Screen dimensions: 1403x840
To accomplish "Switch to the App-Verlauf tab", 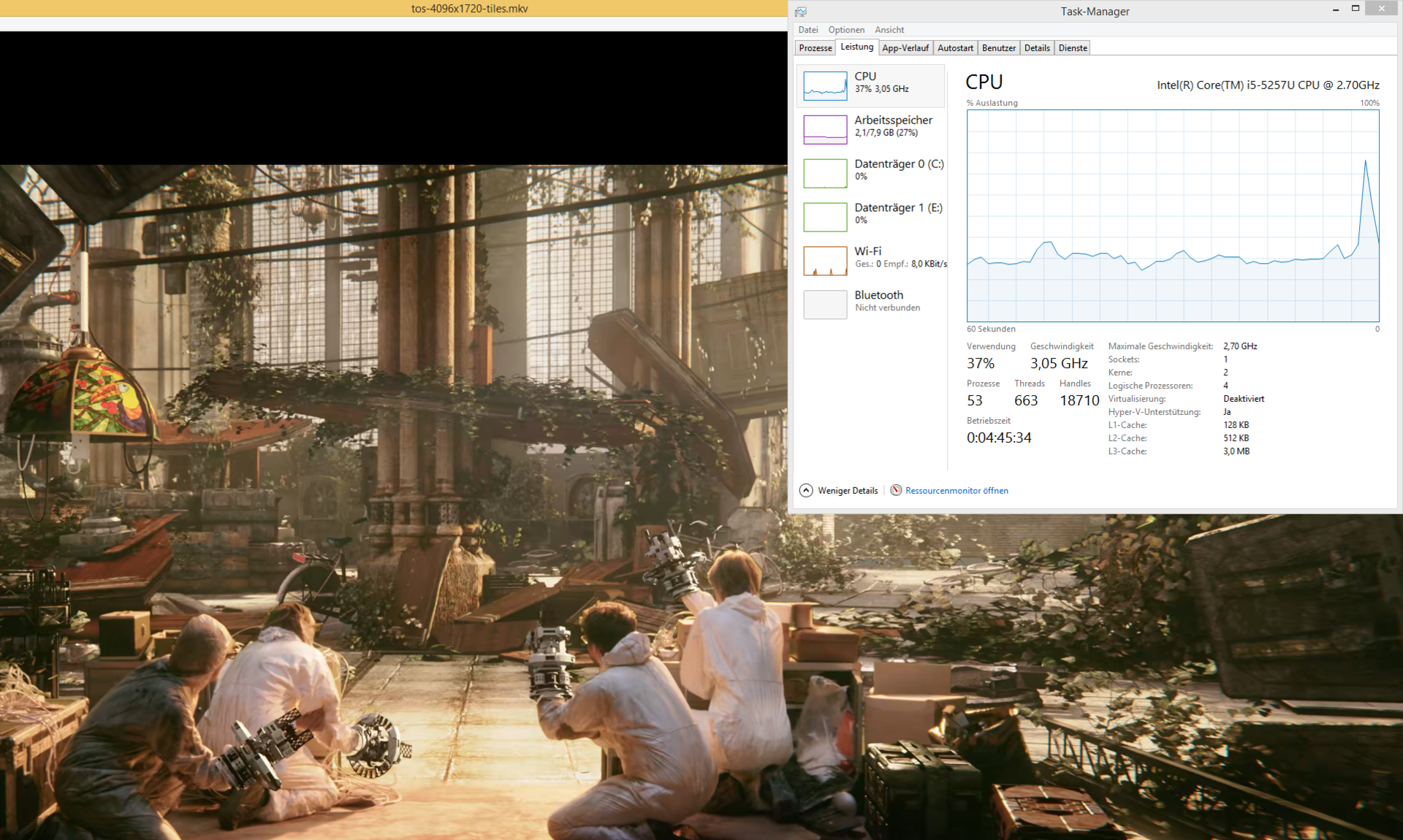I will coord(905,48).
